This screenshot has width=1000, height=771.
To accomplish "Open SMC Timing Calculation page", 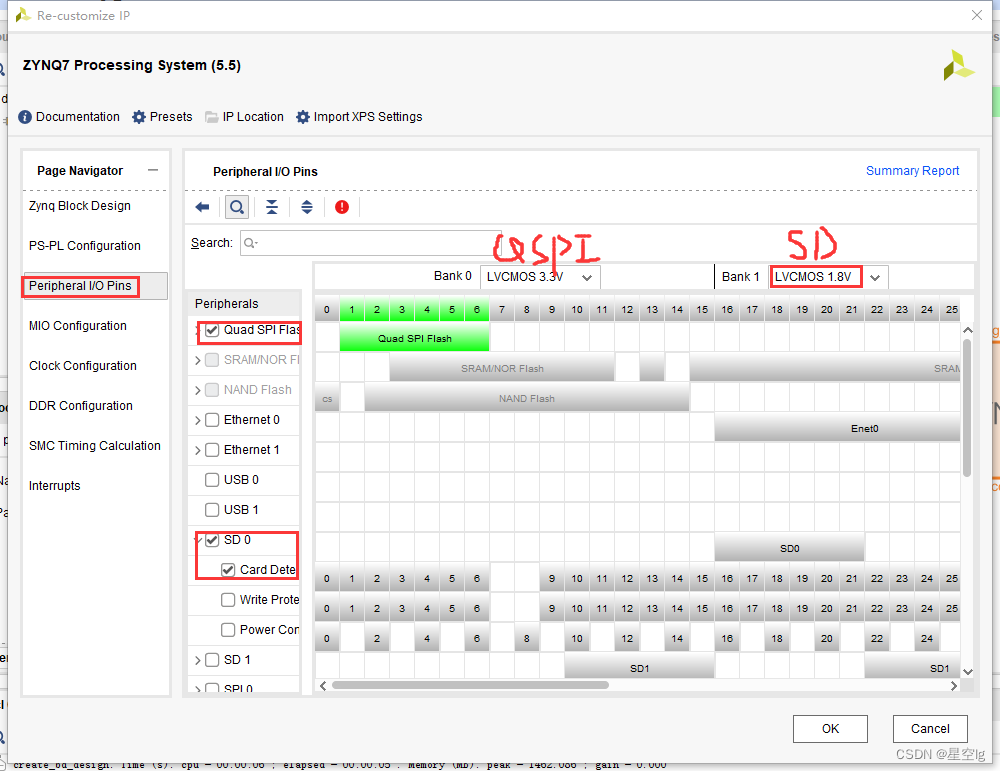I will [95, 446].
